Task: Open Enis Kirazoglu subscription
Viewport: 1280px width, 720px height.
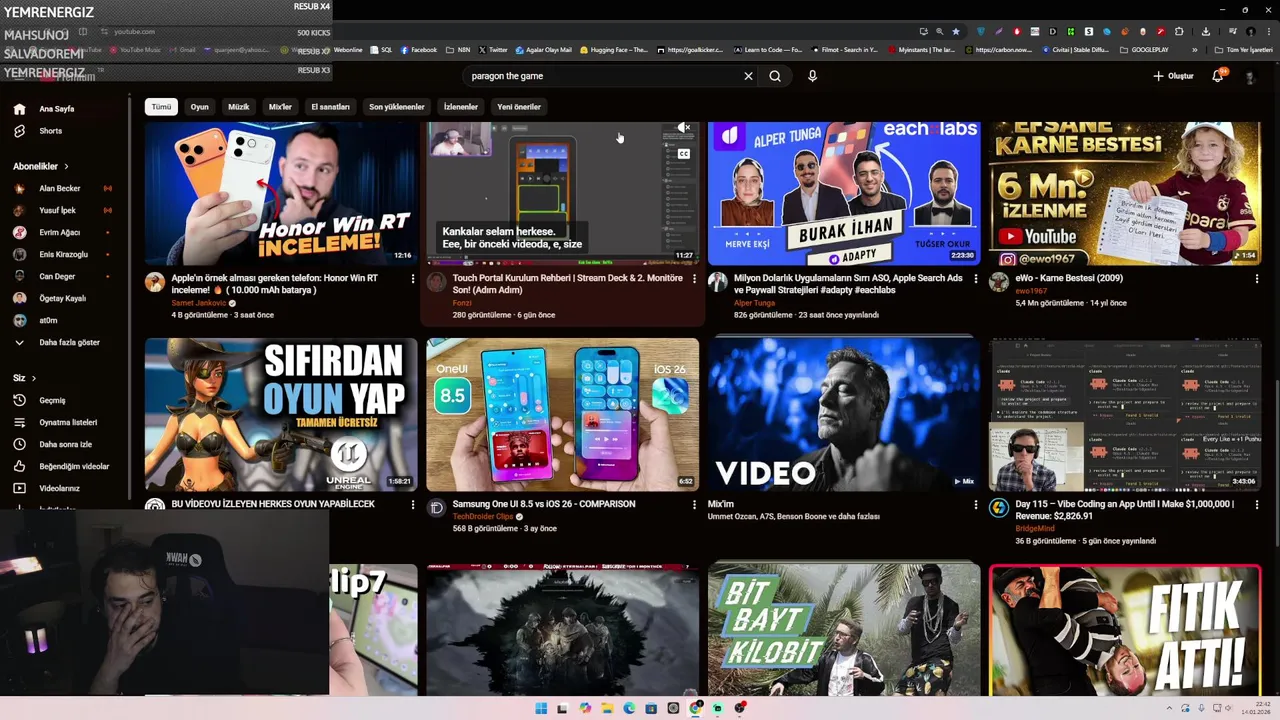Action: coord(66,254)
